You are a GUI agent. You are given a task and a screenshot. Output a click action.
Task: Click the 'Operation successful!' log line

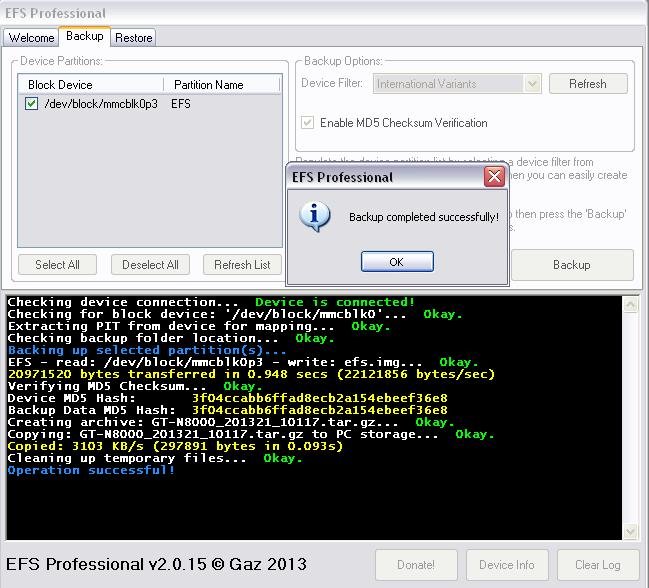pyautogui.click(x=91, y=470)
